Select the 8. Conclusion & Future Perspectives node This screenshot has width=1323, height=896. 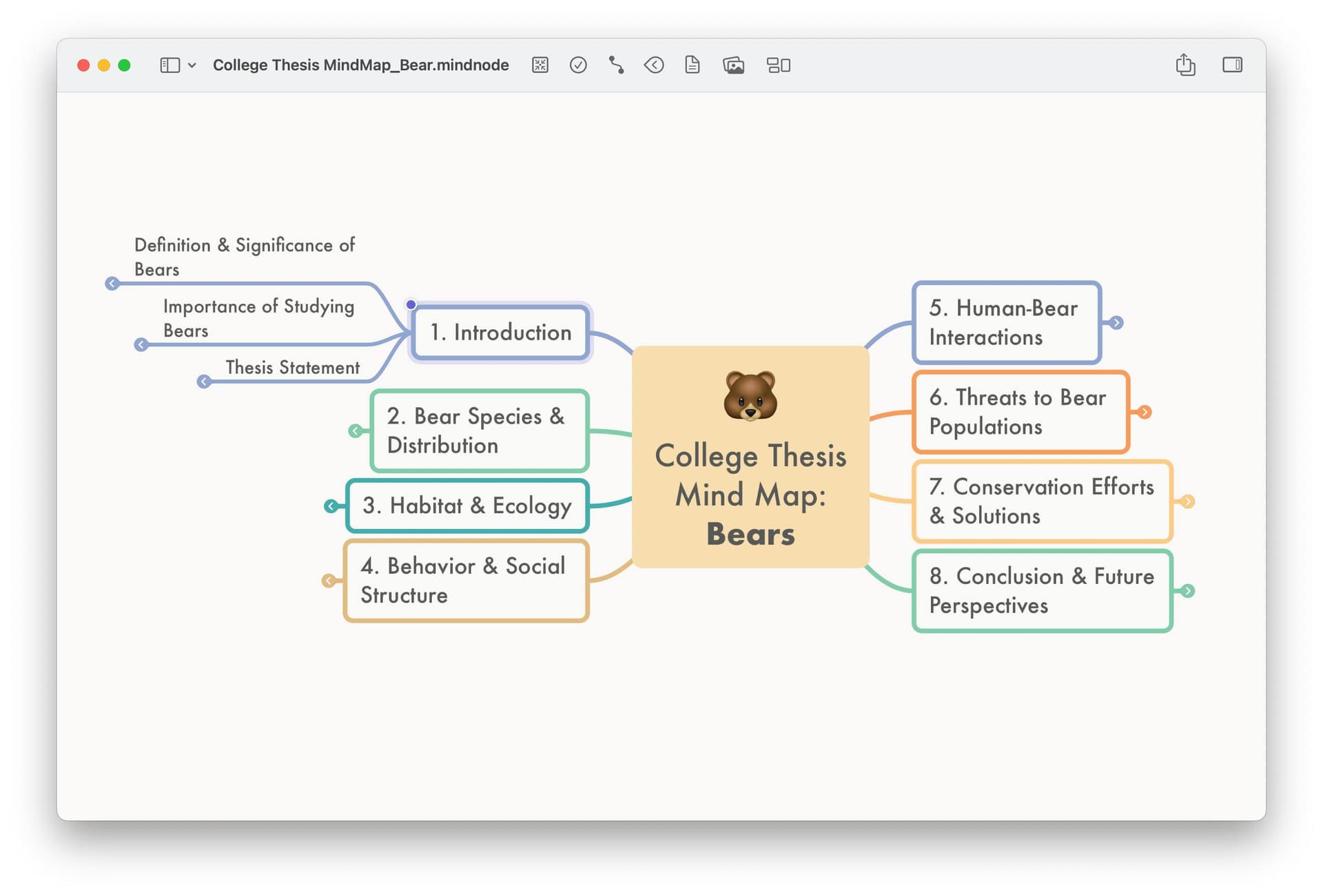(x=1040, y=591)
